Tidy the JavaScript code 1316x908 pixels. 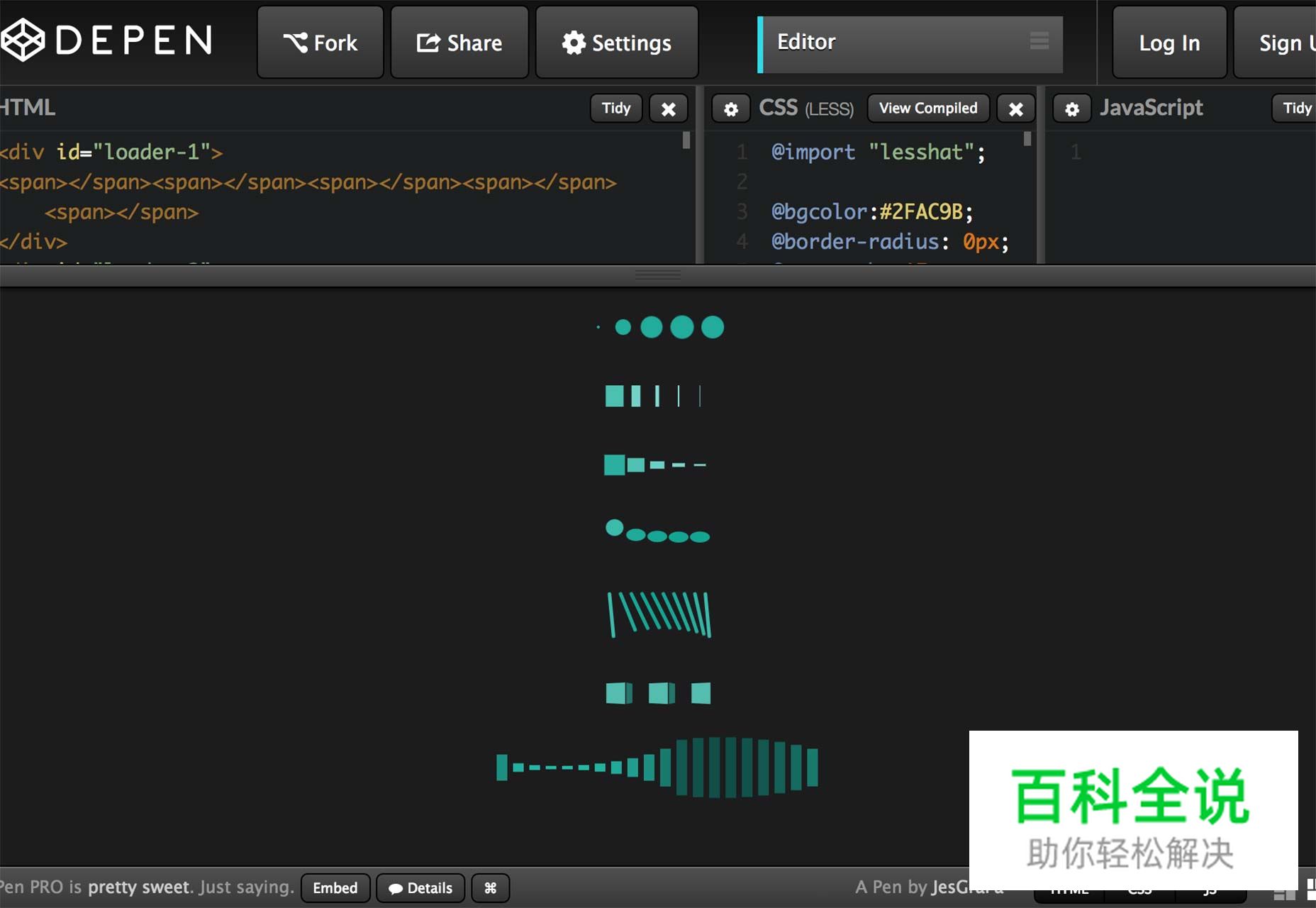click(x=1296, y=108)
